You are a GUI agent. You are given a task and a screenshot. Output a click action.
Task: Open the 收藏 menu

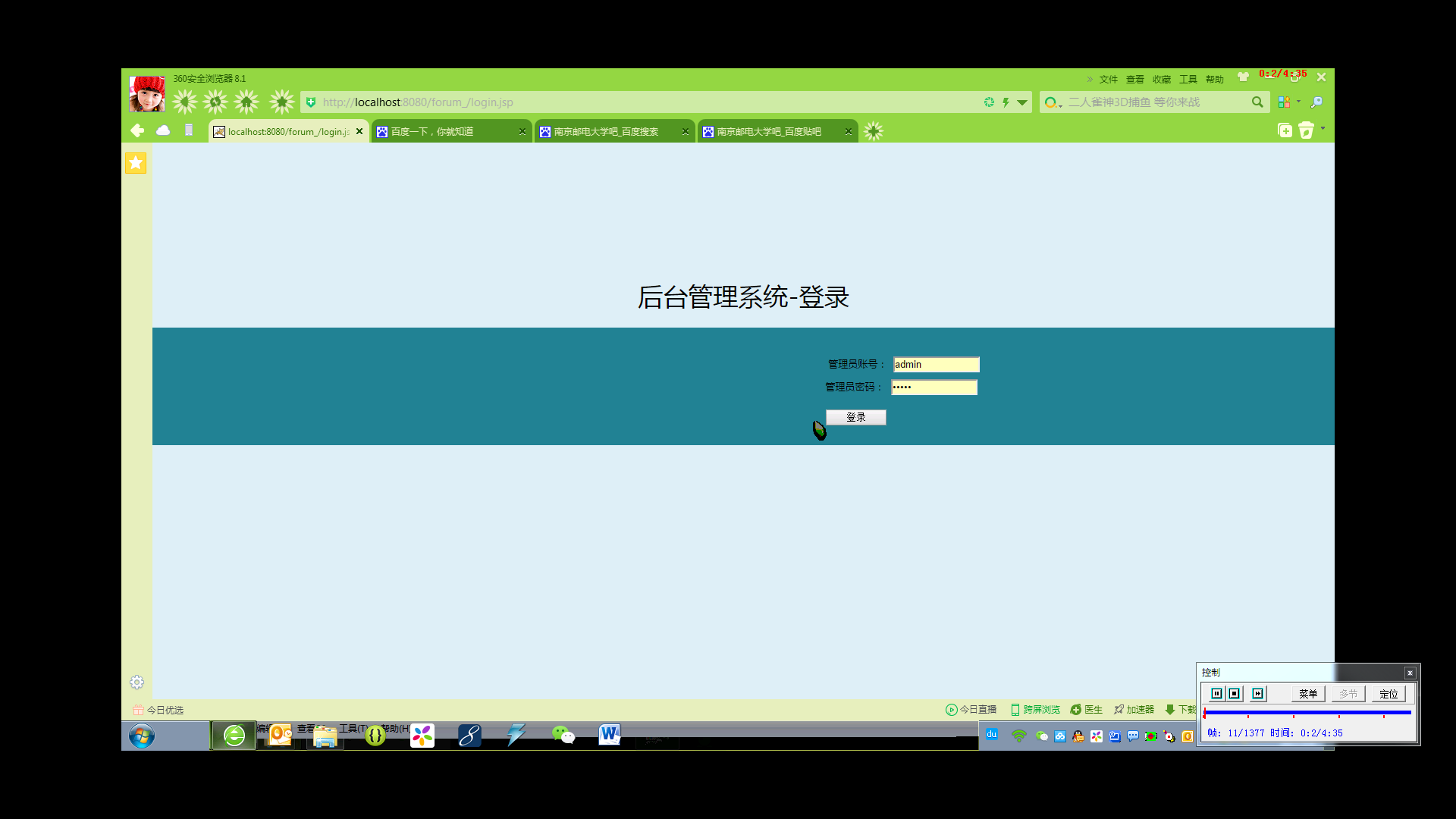pyautogui.click(x=1162, y=80)
